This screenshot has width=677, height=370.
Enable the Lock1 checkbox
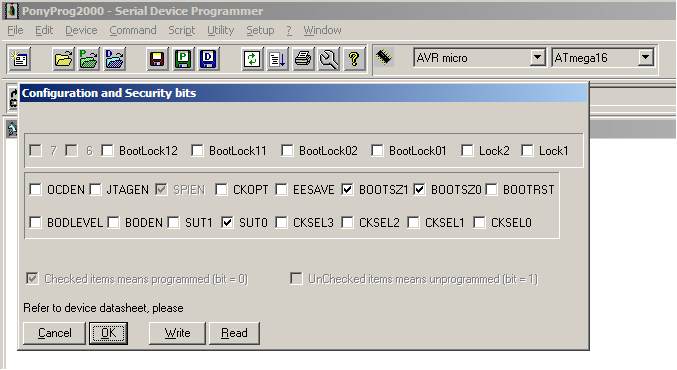(527, 150)
